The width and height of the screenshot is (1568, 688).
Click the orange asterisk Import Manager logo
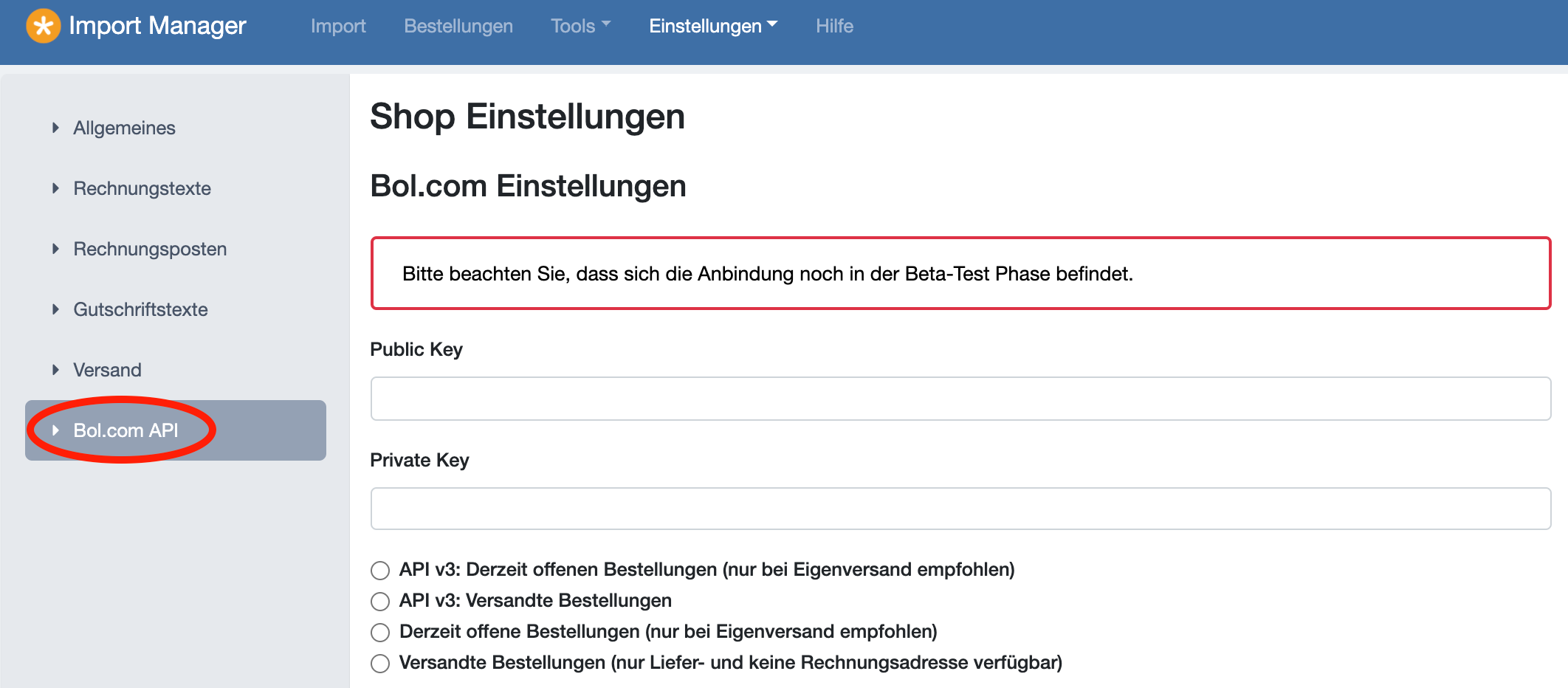(x=44, y=26)
